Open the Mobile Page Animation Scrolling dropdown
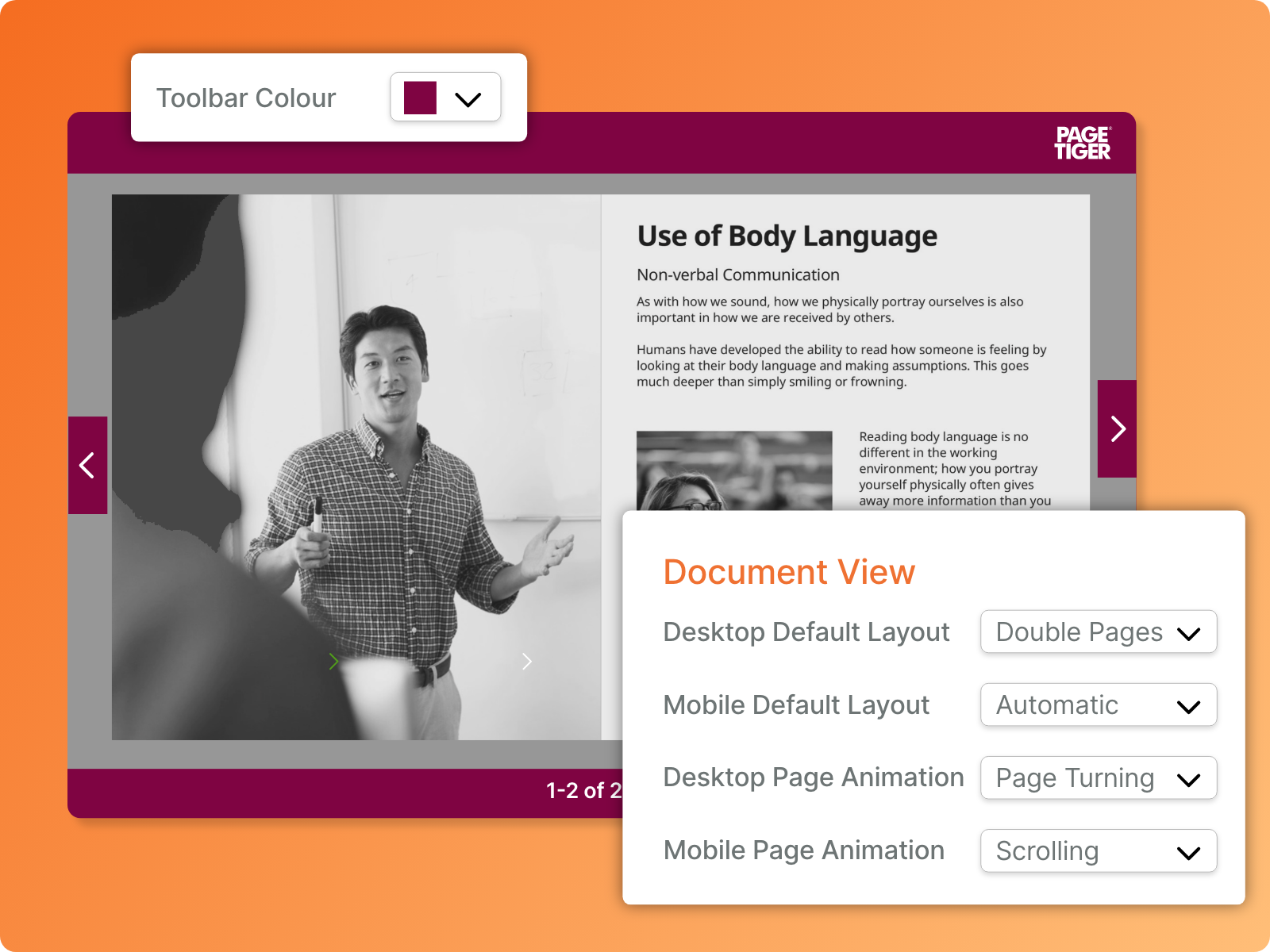This screenshot has height=952, width=1270. pos(1099,850)
